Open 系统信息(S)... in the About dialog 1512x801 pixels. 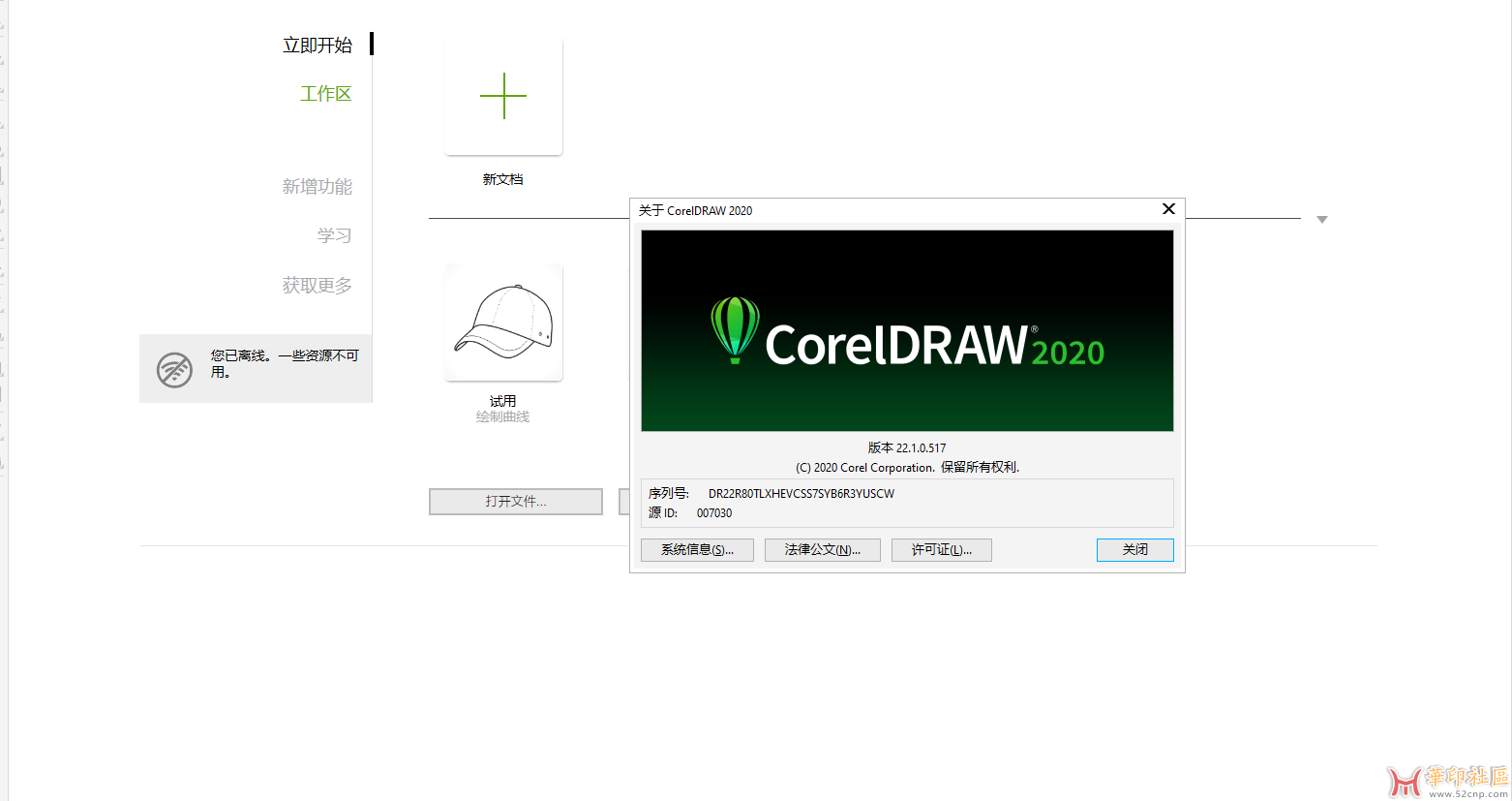pos(697,550)
